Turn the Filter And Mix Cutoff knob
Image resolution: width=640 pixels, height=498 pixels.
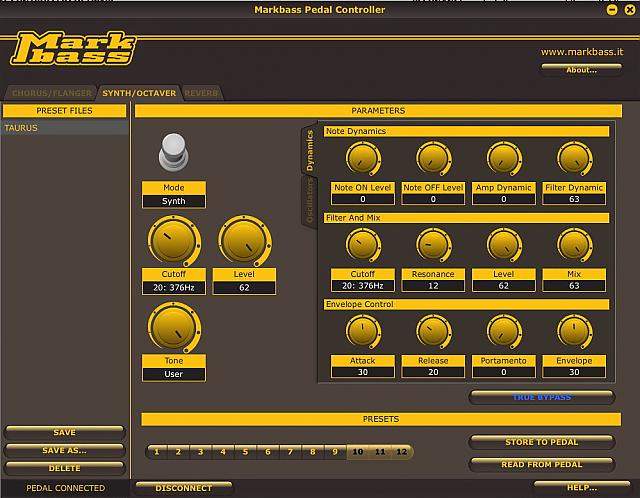(x=363, y=245)
